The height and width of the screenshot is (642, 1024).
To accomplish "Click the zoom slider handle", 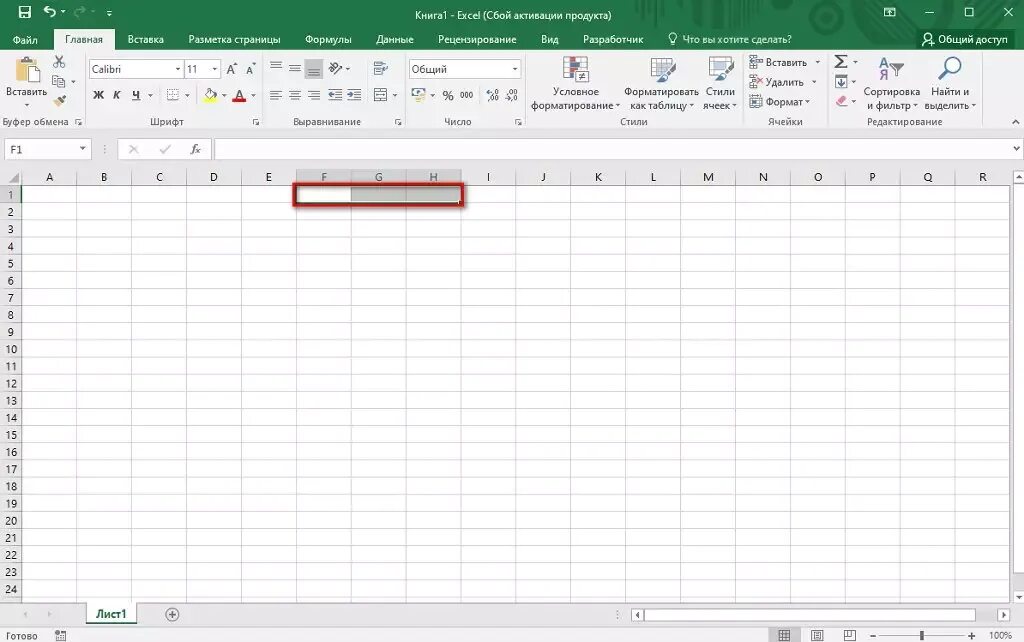I will point(921,635).
